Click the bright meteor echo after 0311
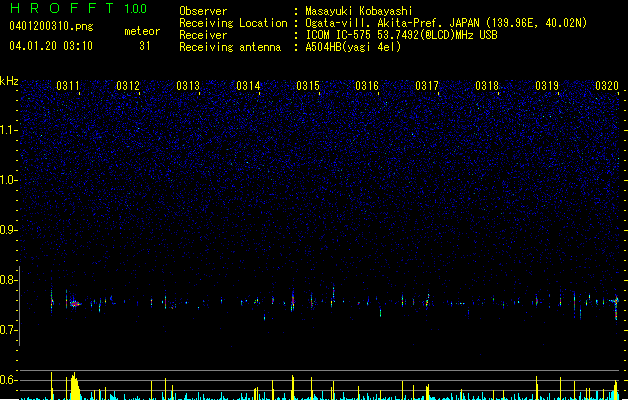 [x=75, y=304]
